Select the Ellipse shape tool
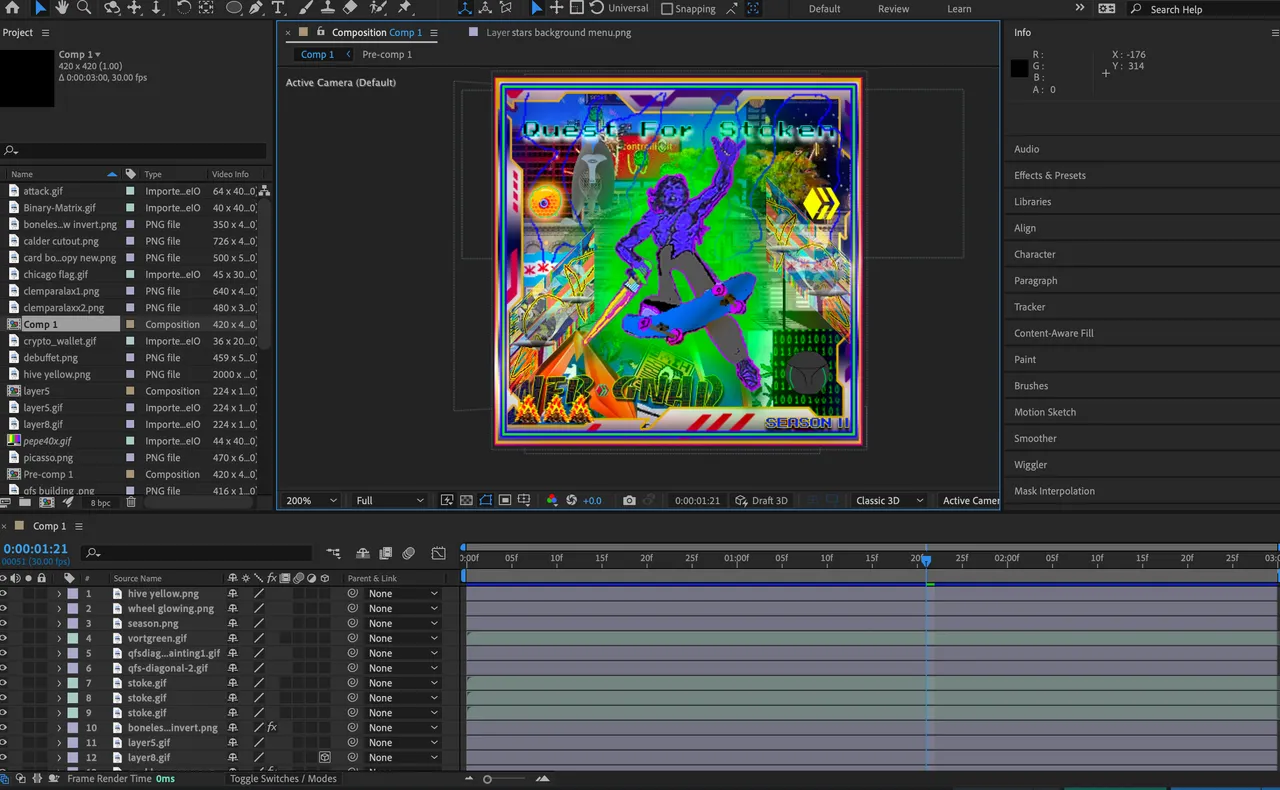The image size is (1280, 790). coord(233,8)
